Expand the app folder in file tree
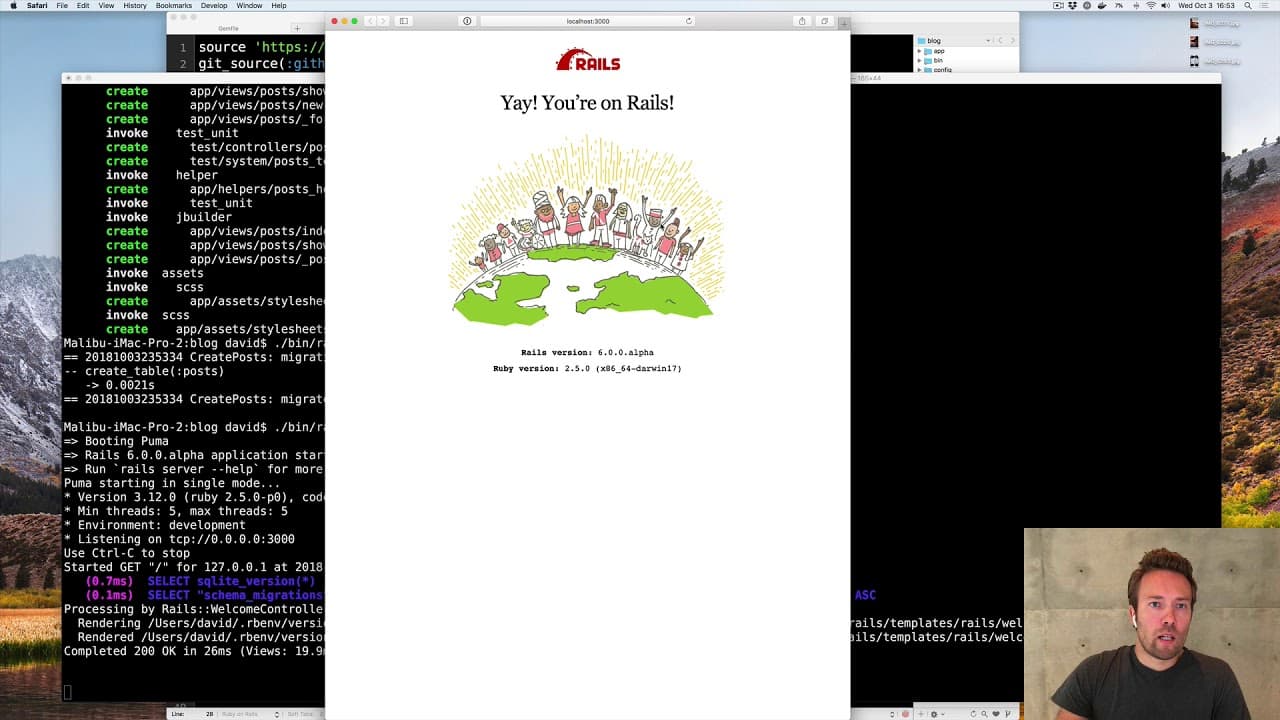1280x720 pixels. click(x=919, y=51)
